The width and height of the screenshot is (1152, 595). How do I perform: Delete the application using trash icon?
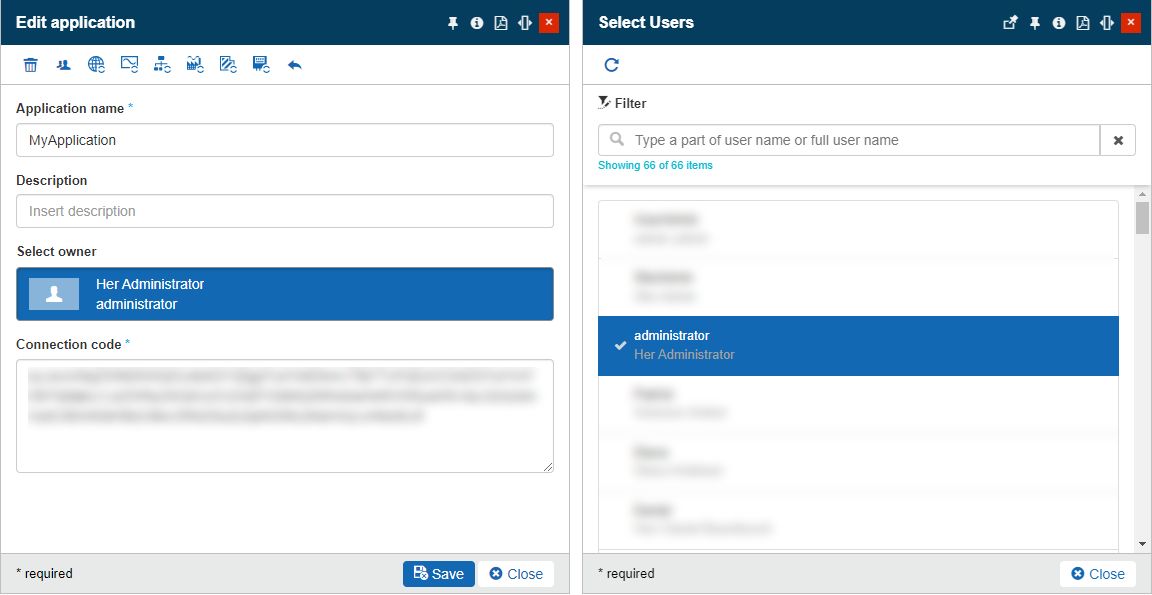(x=30, y=64)
